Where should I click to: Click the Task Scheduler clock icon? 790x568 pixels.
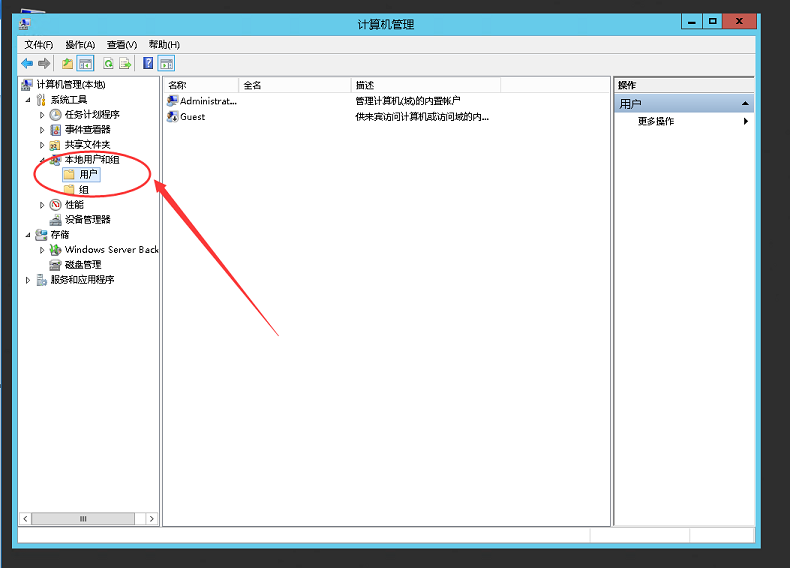coord(55,115)
